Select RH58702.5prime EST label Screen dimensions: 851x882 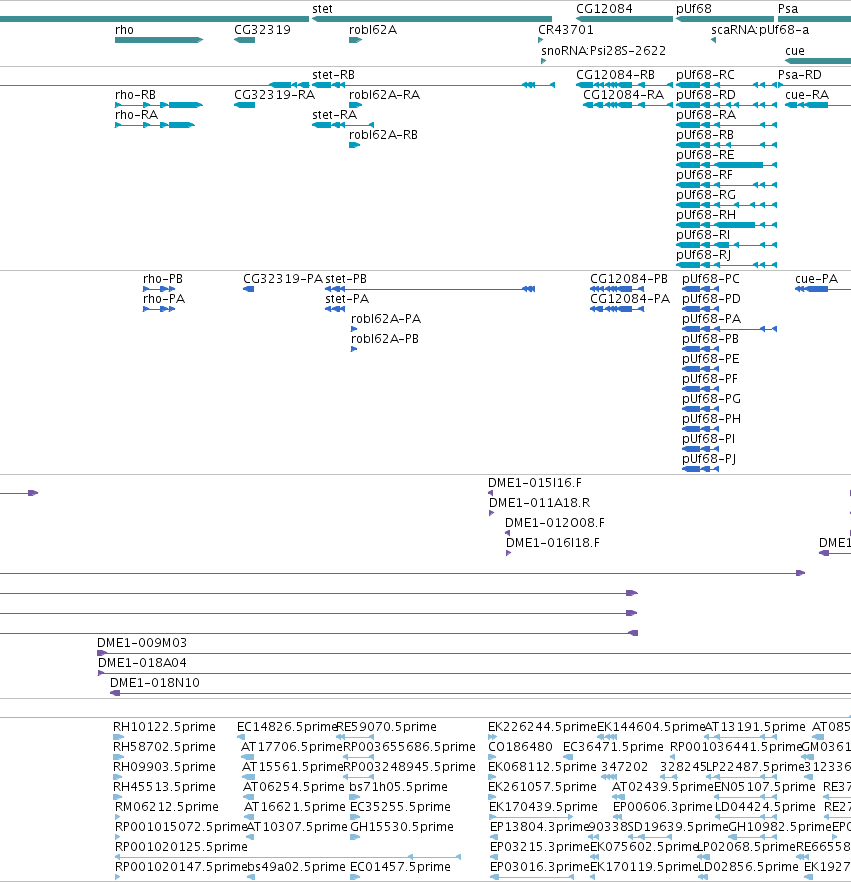coord(164,747)
